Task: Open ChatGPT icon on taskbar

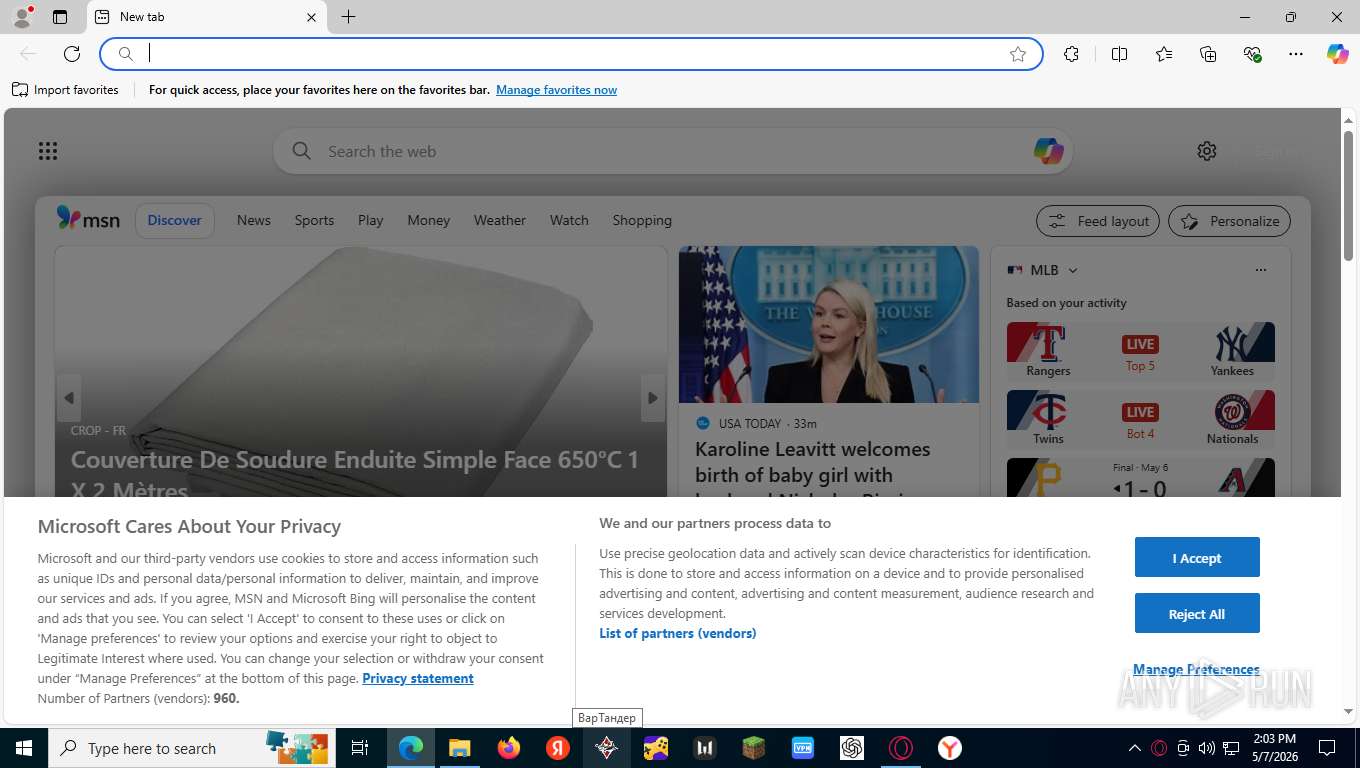Action: click(852, 748)
